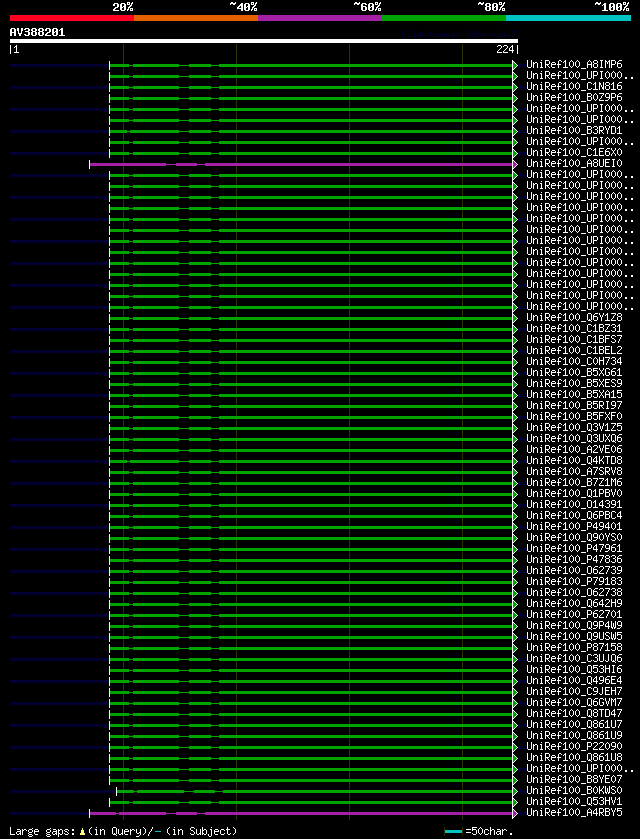
Task: Select the UniRef100_A7SRV8 label
Action: click(574, 472)
